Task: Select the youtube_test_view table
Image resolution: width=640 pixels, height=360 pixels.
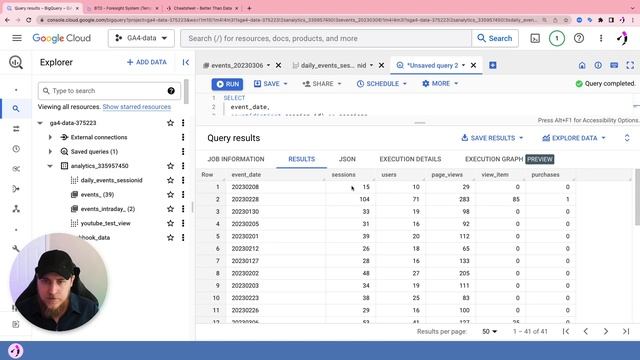Action: (x=105, y=223)
